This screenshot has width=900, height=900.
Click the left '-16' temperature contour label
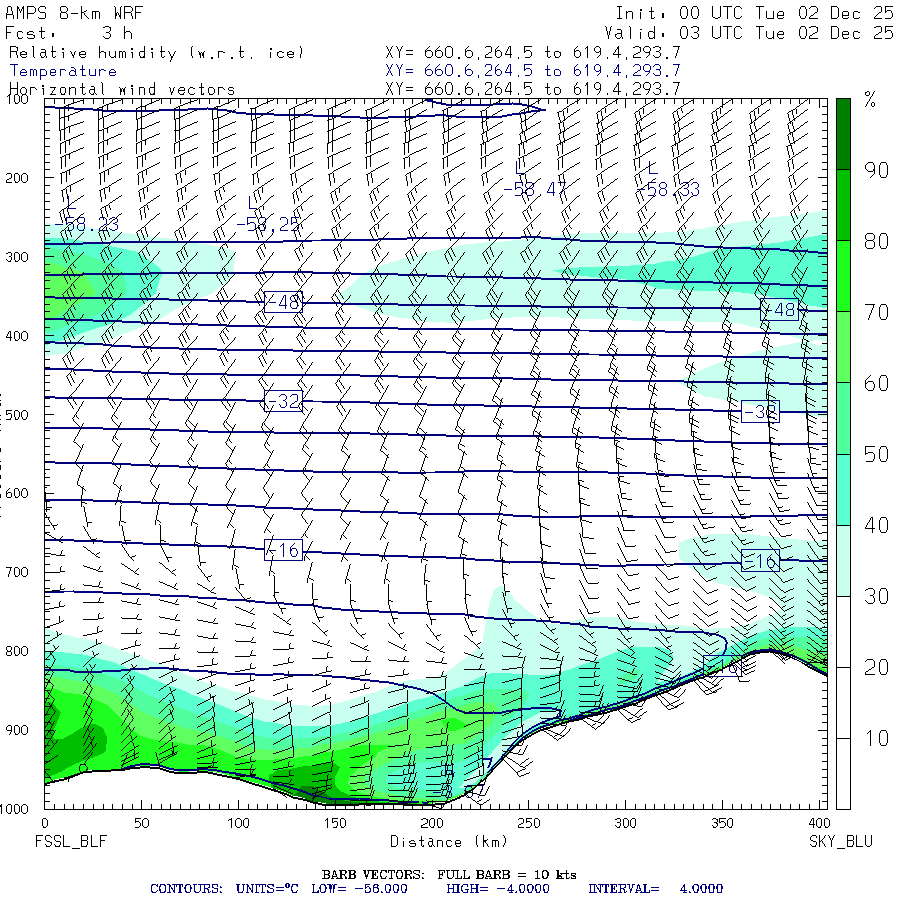tap(283, 550)
